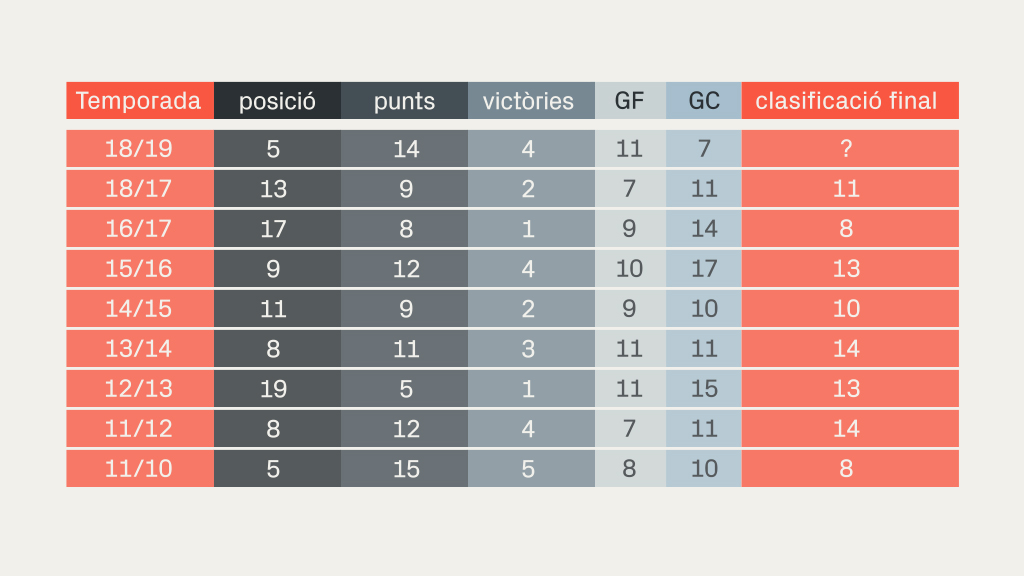Select the posició column header
Image resolution: width=1024 pixels, height=576 pixels.
(x=278, y=101)
